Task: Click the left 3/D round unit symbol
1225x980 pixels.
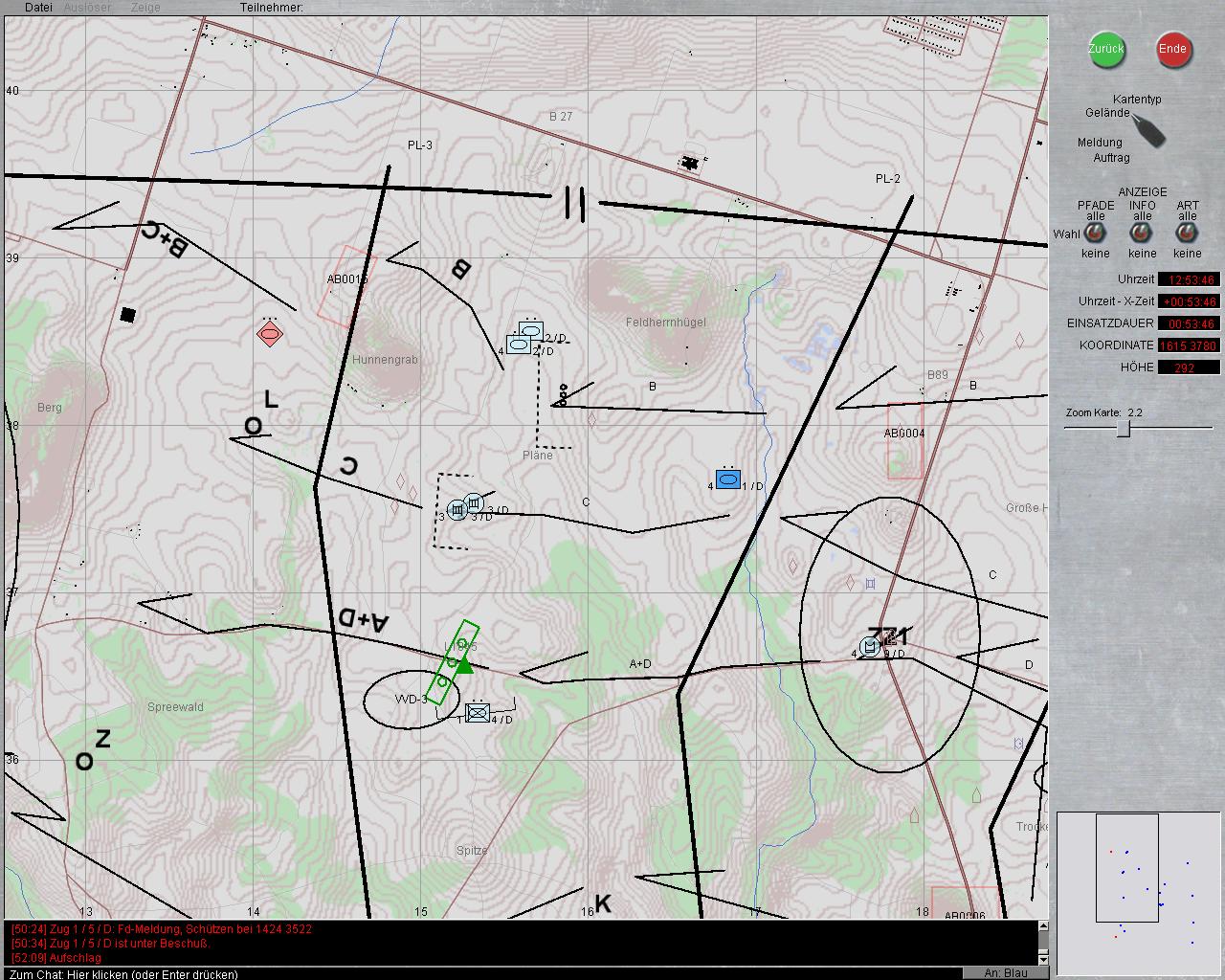Action: [x=457, y=511]
